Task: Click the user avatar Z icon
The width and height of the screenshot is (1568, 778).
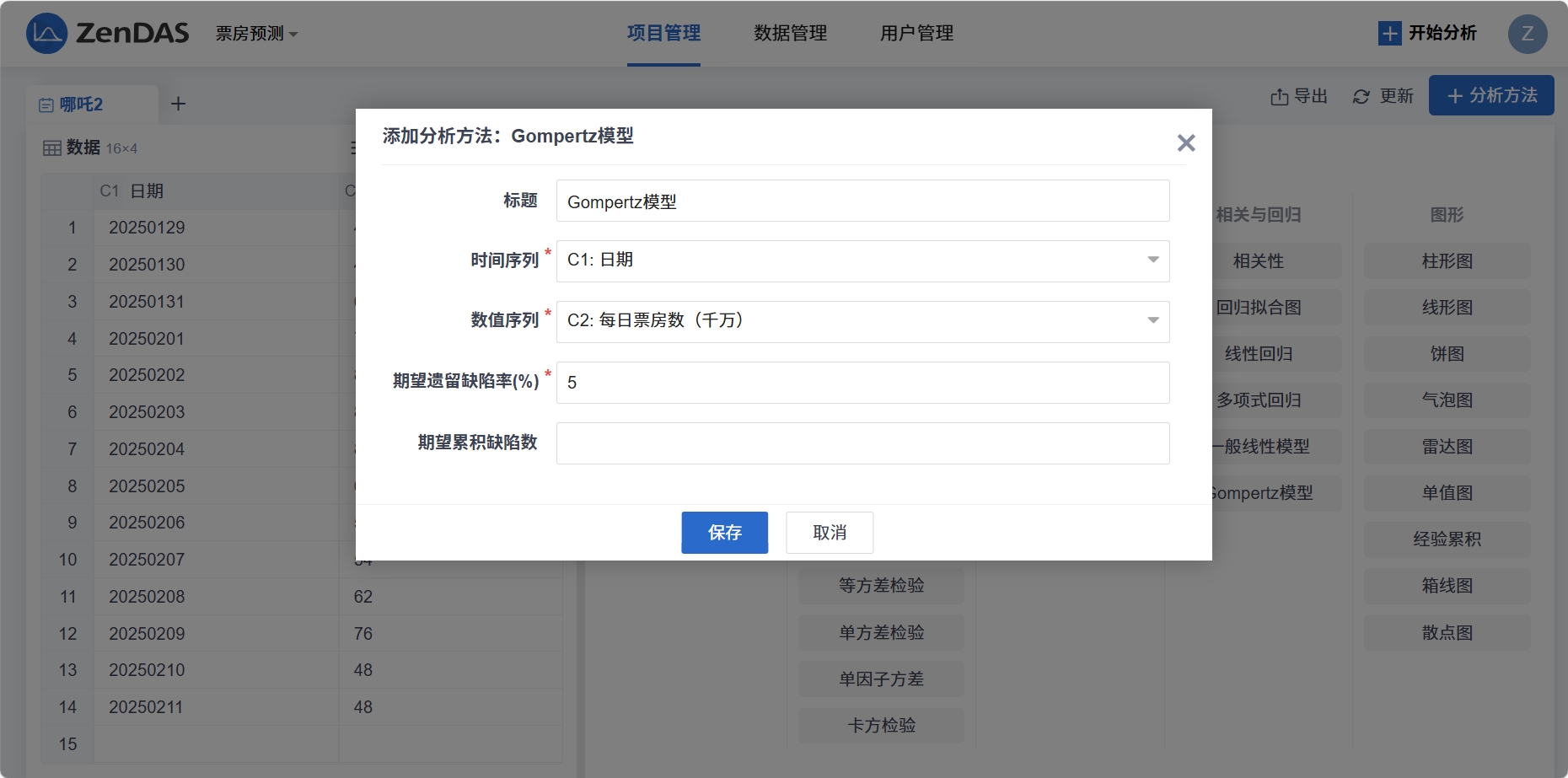Action: 1527,35
